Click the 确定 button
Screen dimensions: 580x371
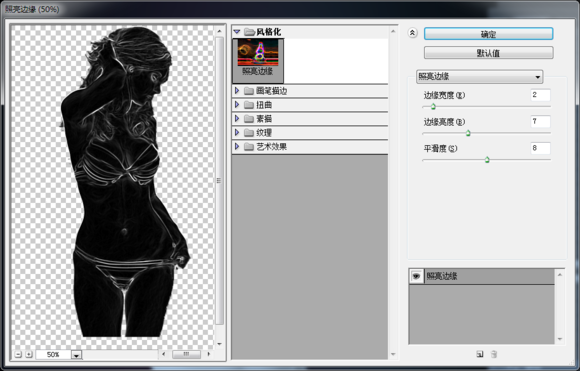coord(489,34)
